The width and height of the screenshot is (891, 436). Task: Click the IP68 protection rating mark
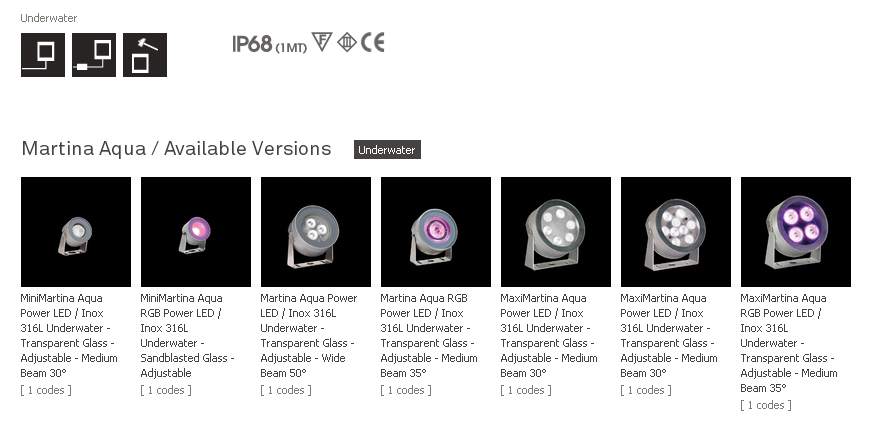tap(269, 44)
